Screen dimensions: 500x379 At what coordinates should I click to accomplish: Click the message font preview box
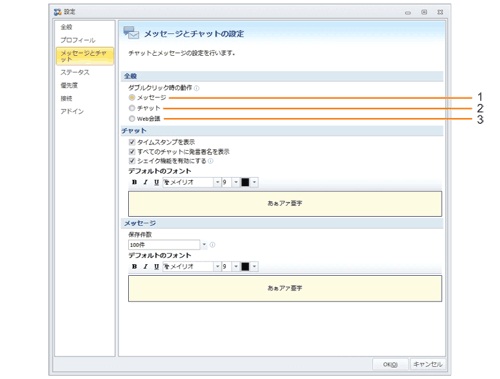pyautogui.click(x=285, y=288)
